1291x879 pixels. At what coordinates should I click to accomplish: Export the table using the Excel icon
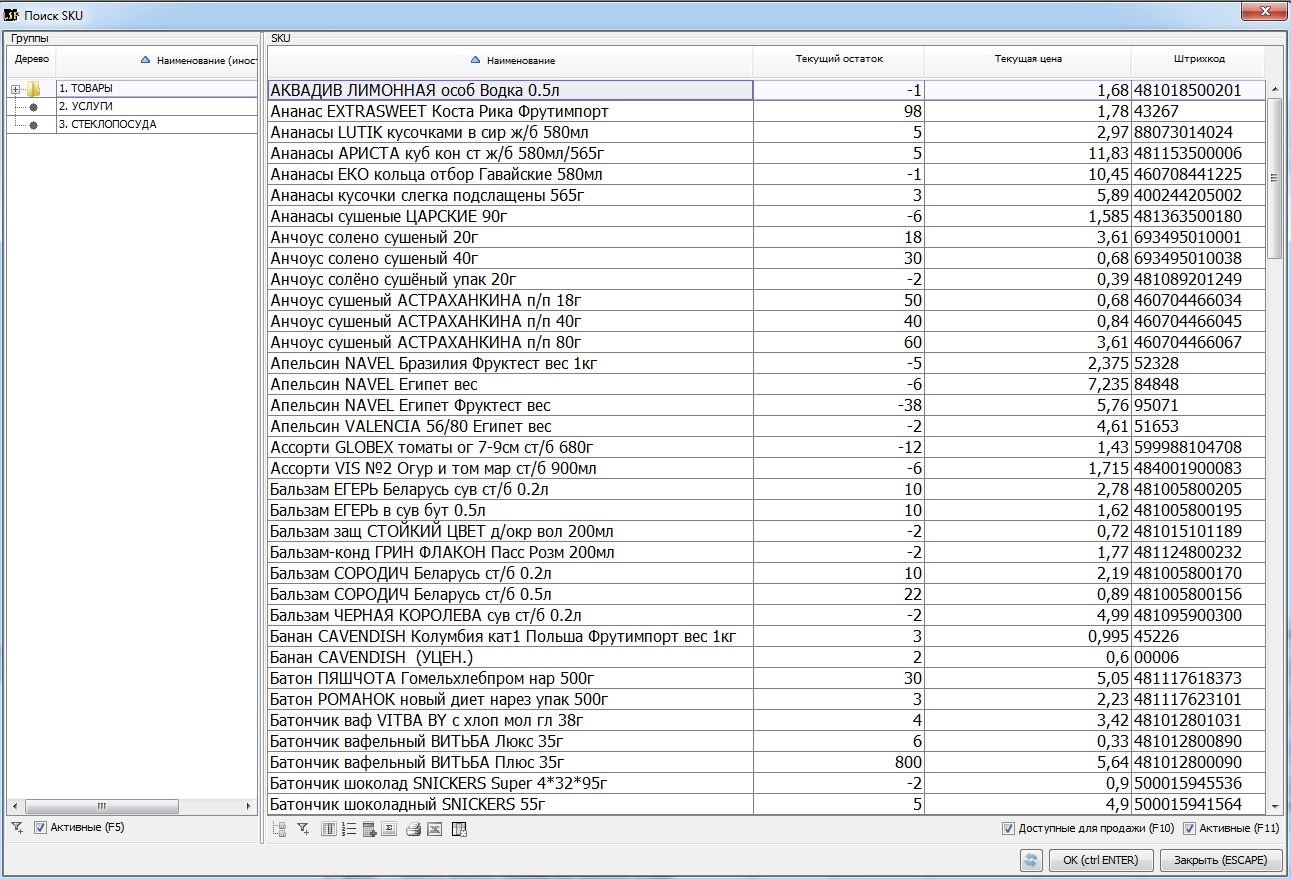[434, 829]
